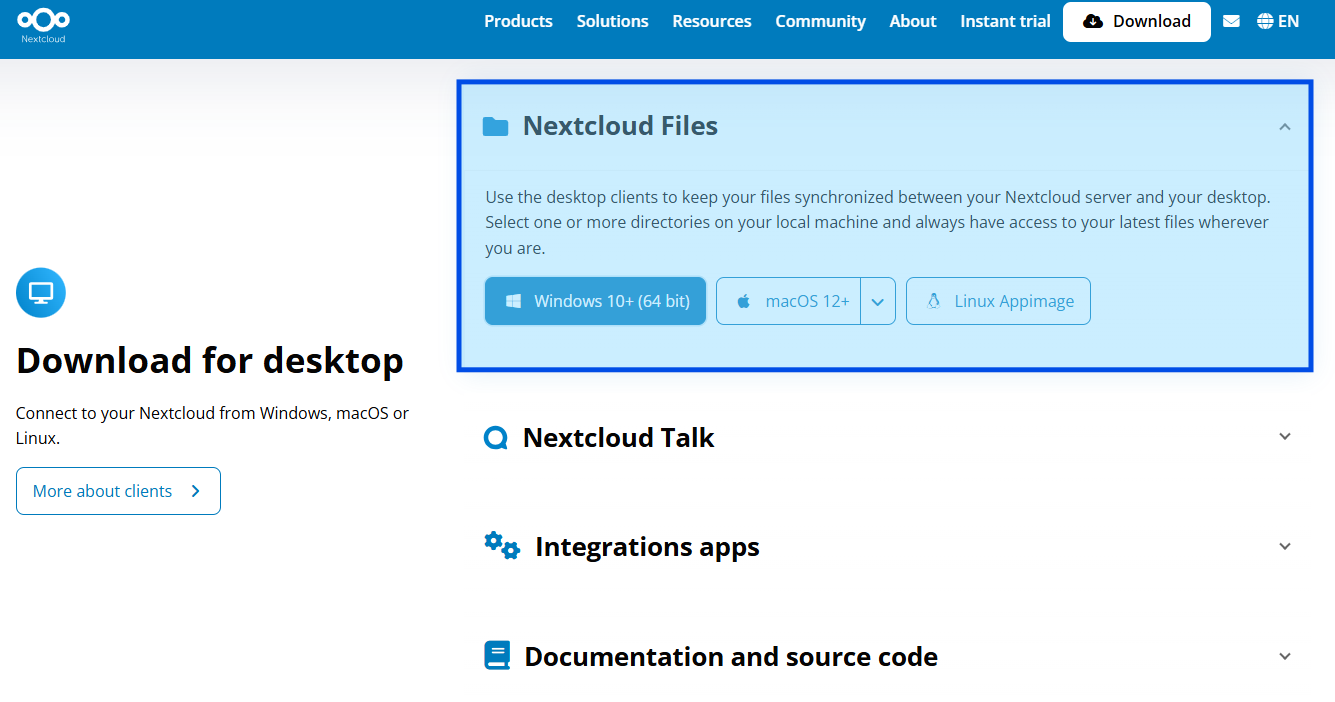Click the book icon for Documentation
Viewport: 1335px width, 702px height.
(497, 655)
